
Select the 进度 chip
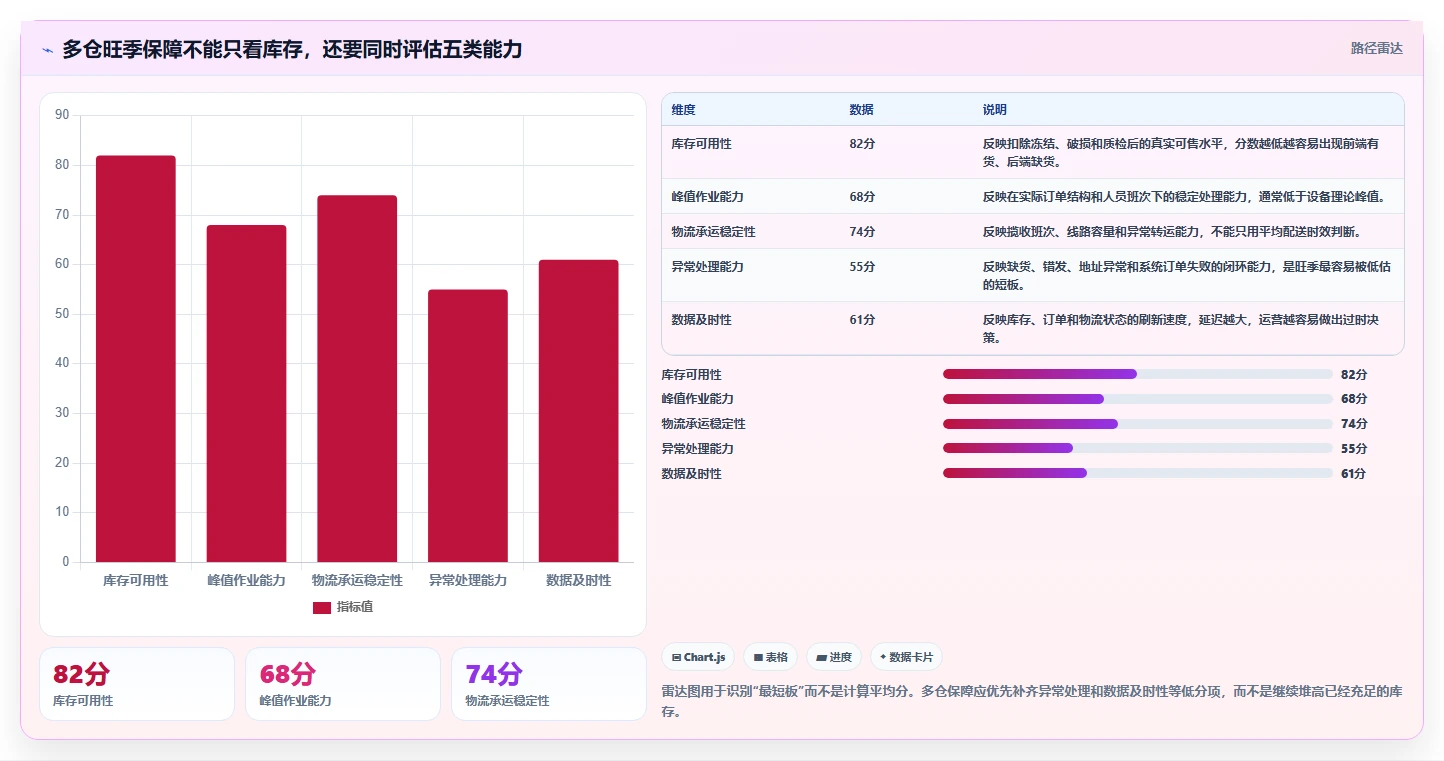pos(834,657)
